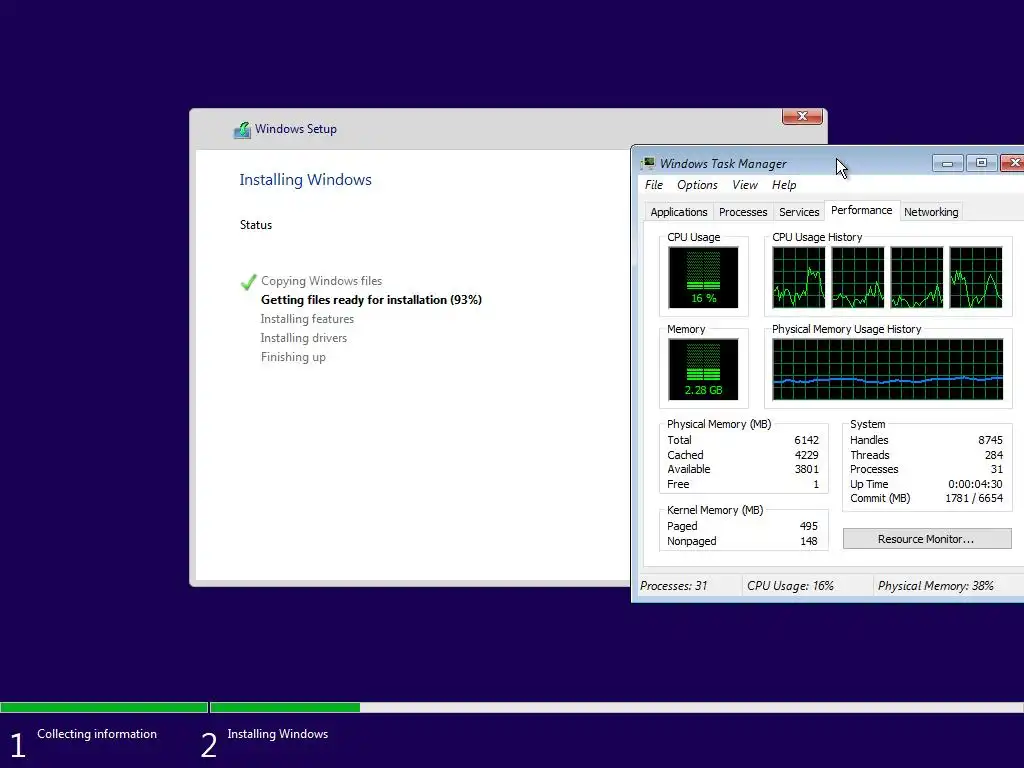The height and width of the screenshot is (768, 1024).
Task: Click the Free memory value 1
Action: (x=816, y=485)
